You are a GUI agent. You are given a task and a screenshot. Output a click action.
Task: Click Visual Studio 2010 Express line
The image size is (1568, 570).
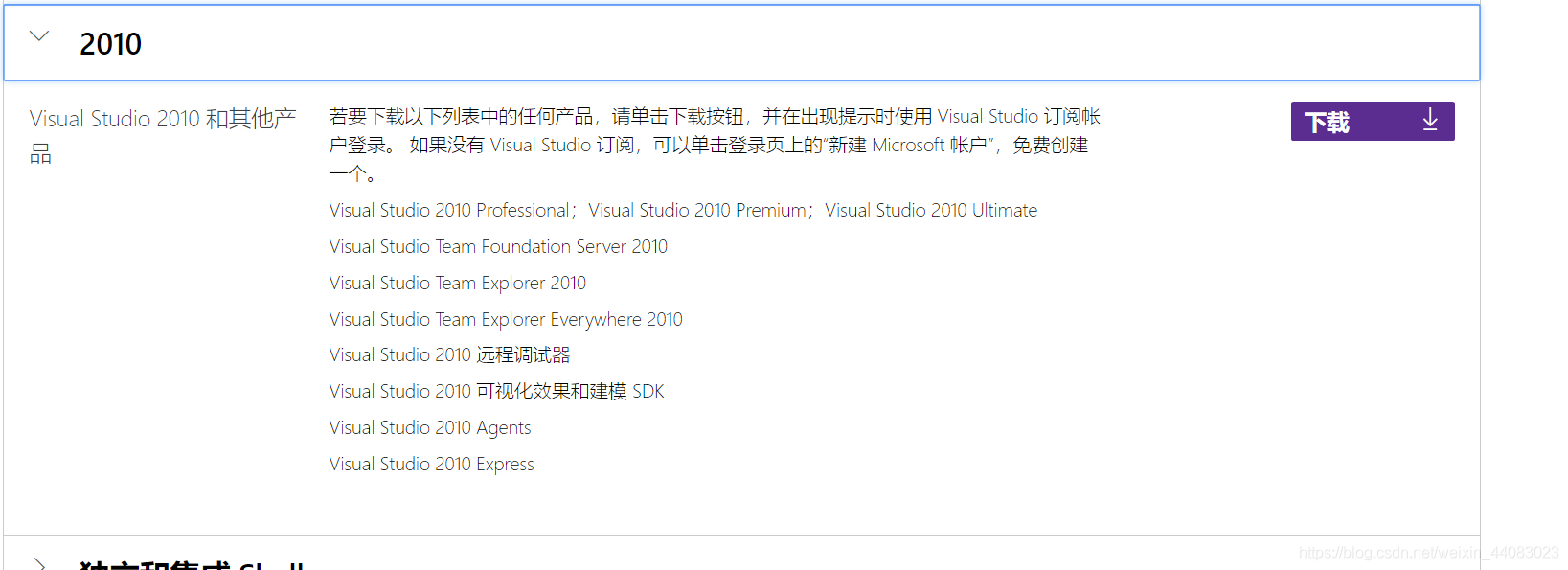tap(432, 464)
